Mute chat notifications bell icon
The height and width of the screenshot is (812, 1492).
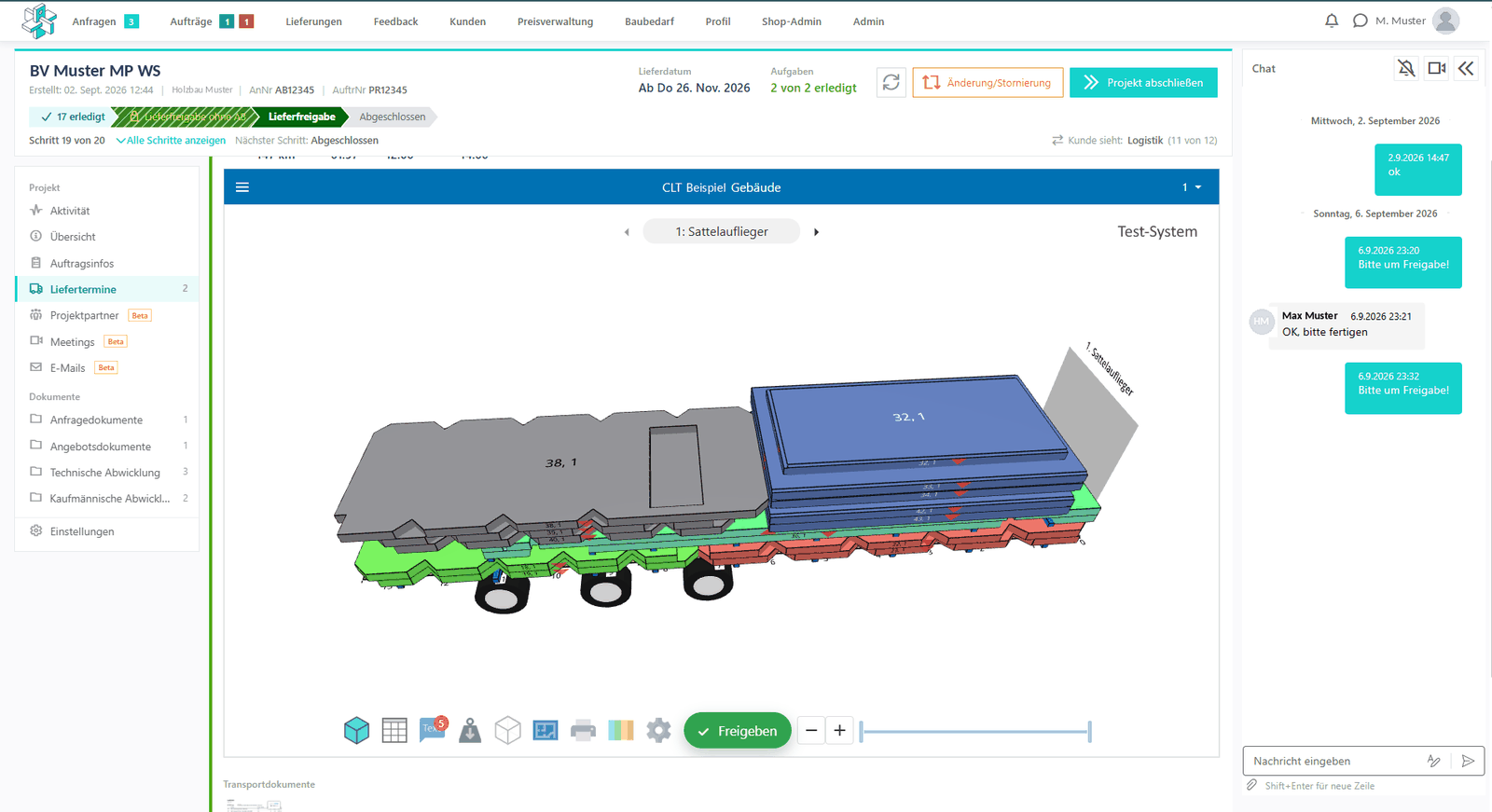(x=1406, y=68)
